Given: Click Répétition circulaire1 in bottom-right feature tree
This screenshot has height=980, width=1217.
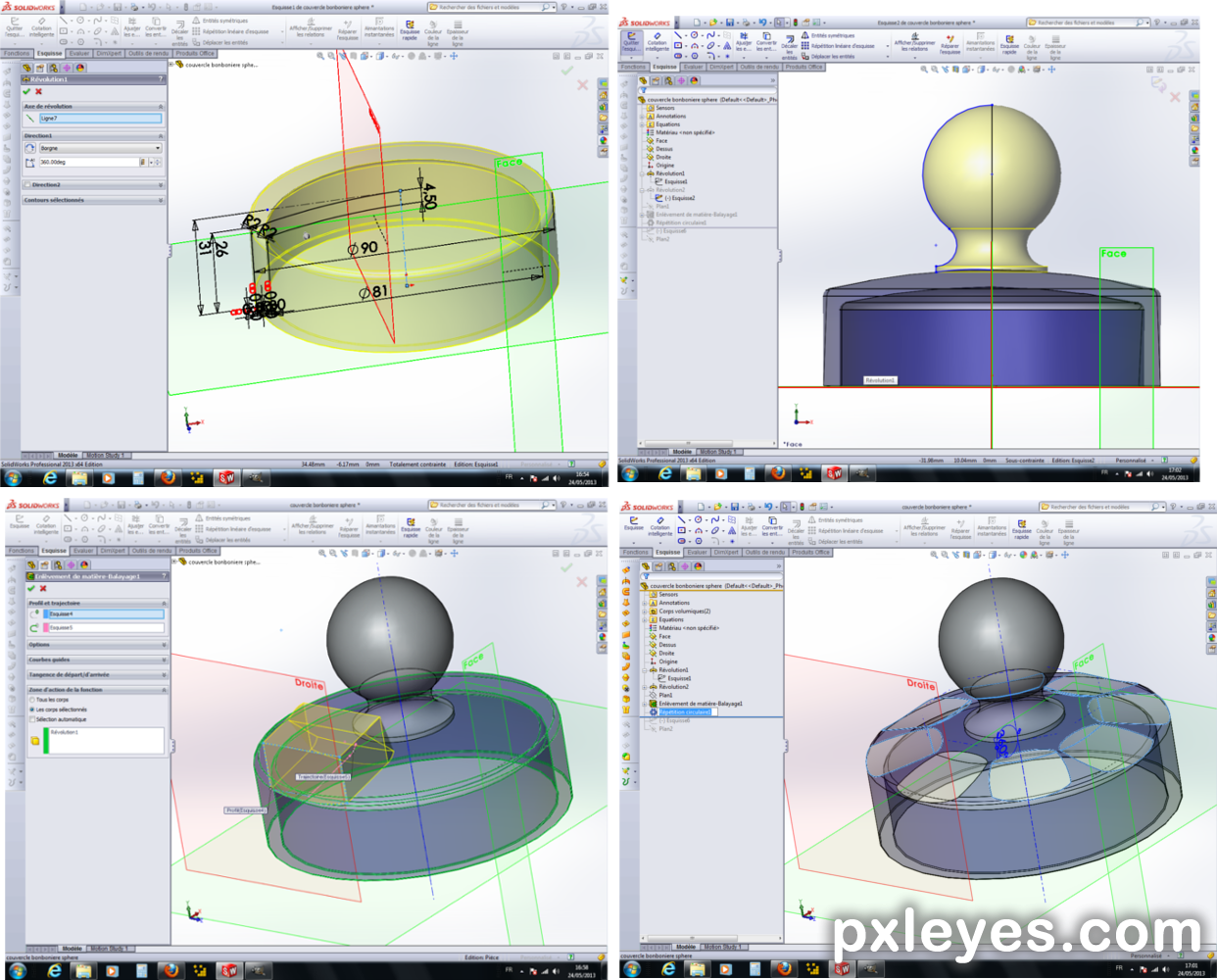Looking at the screenshot, I should click(x=684, y=712).
